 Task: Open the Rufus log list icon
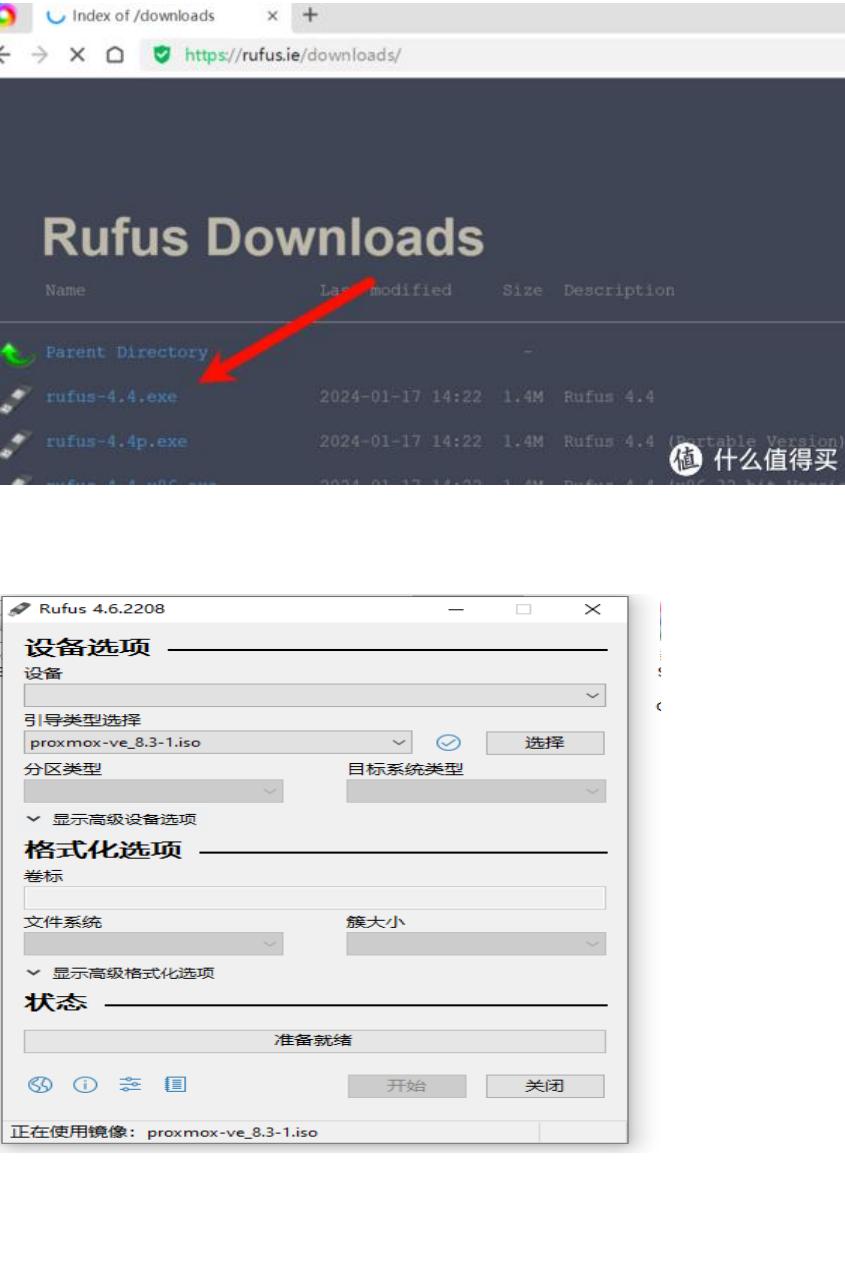[175, 1085]
